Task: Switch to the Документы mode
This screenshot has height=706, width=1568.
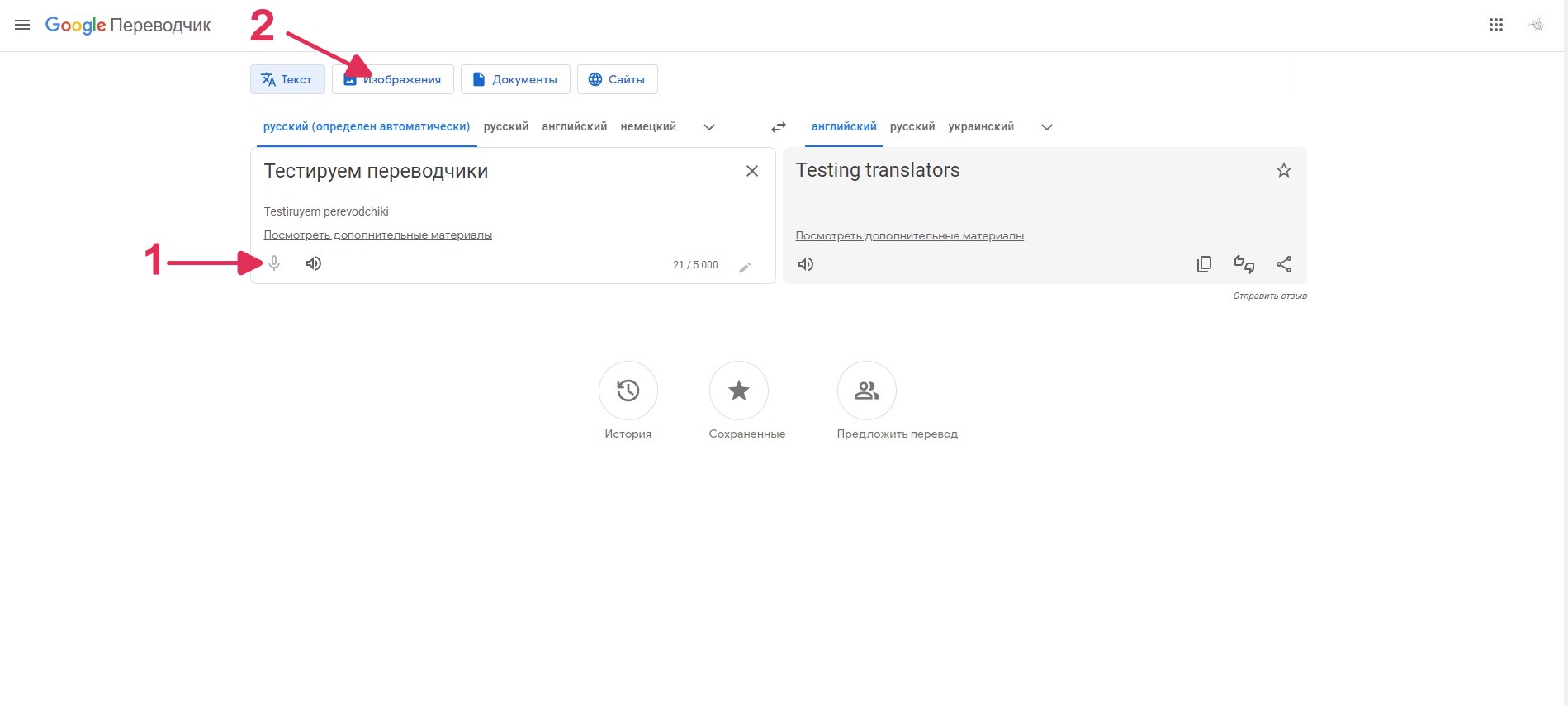Action: tap(515, 79)
